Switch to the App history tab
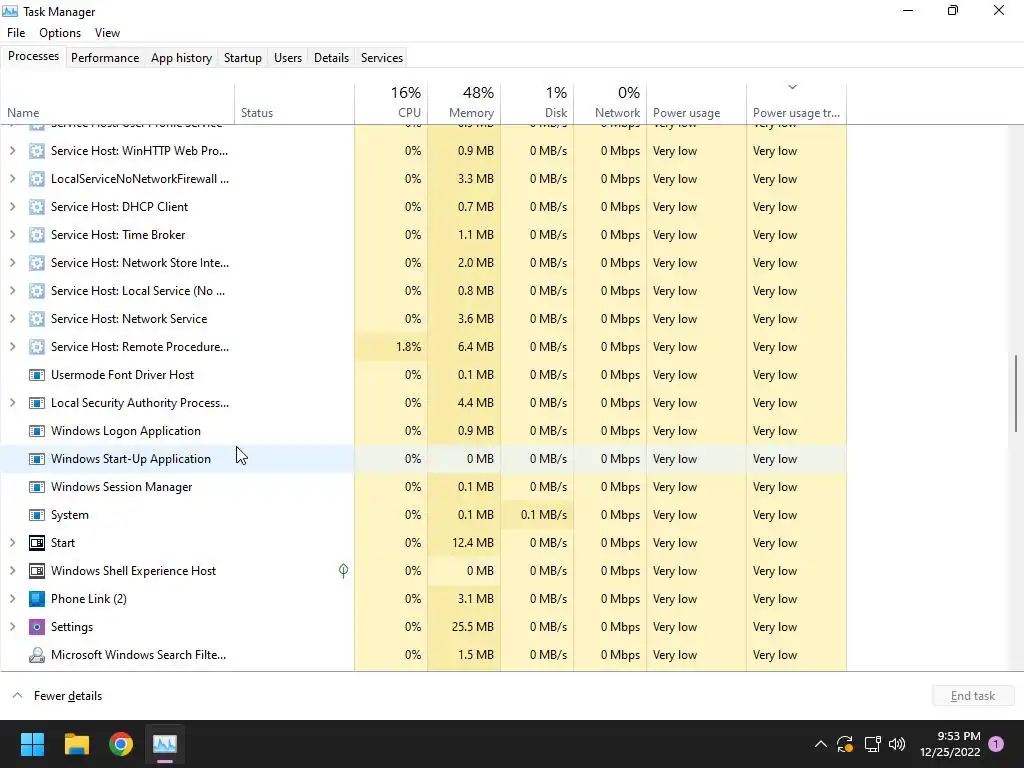1024x768 pixels. (x=182, y=57)
